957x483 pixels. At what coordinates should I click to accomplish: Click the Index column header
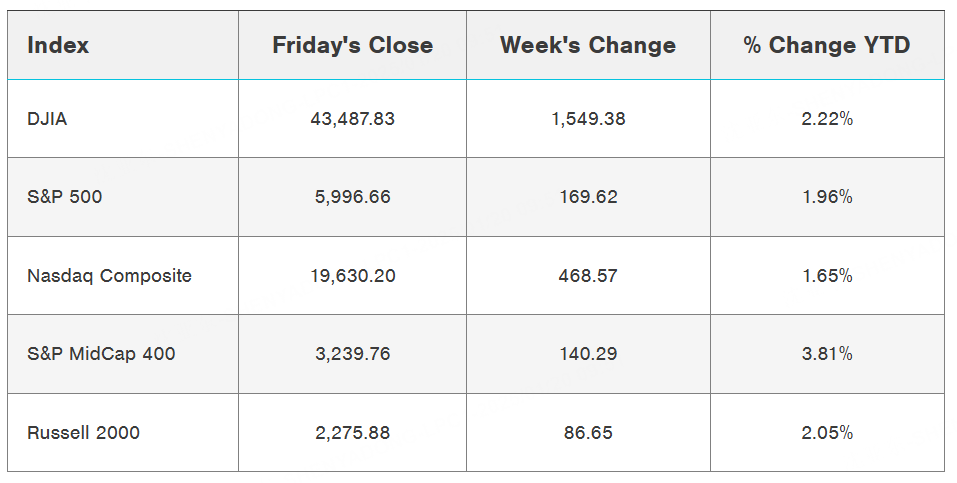58,45
